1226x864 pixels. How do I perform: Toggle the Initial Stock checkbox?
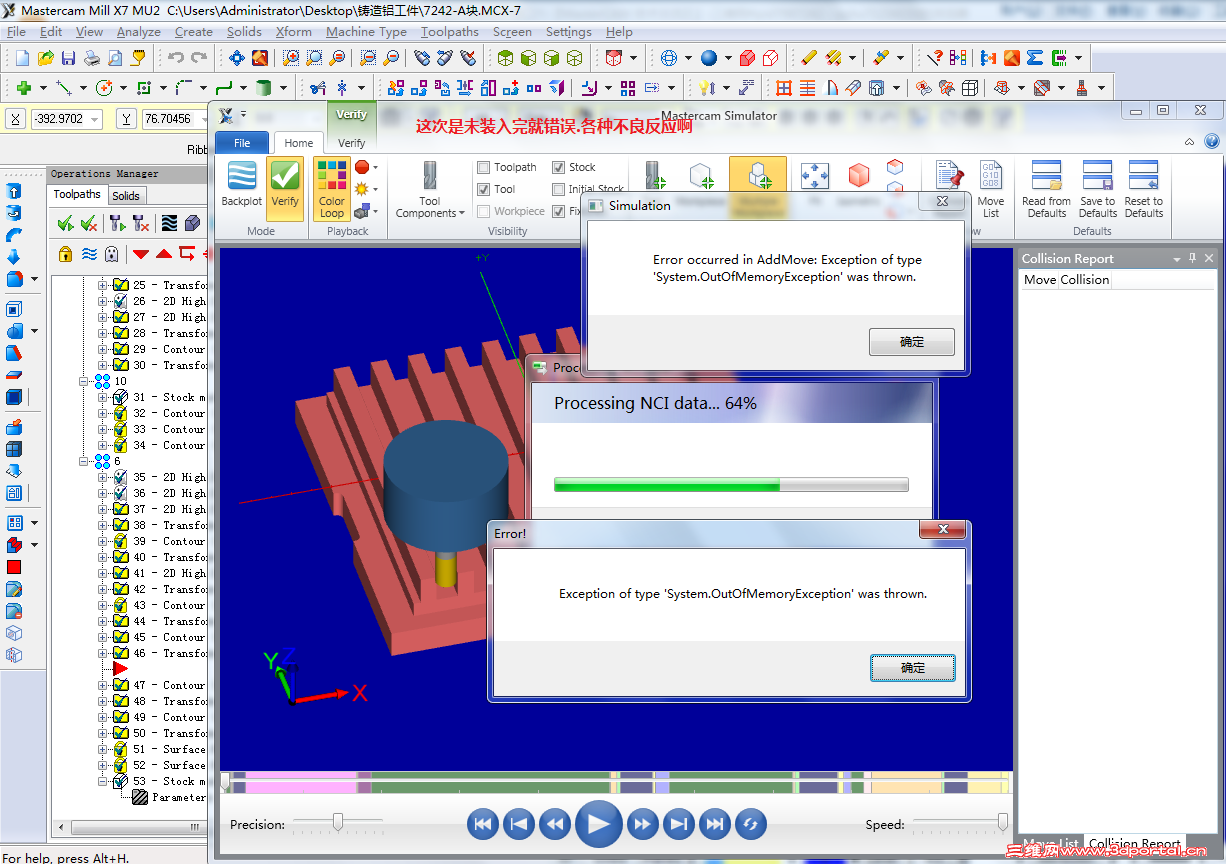point(559,189)
